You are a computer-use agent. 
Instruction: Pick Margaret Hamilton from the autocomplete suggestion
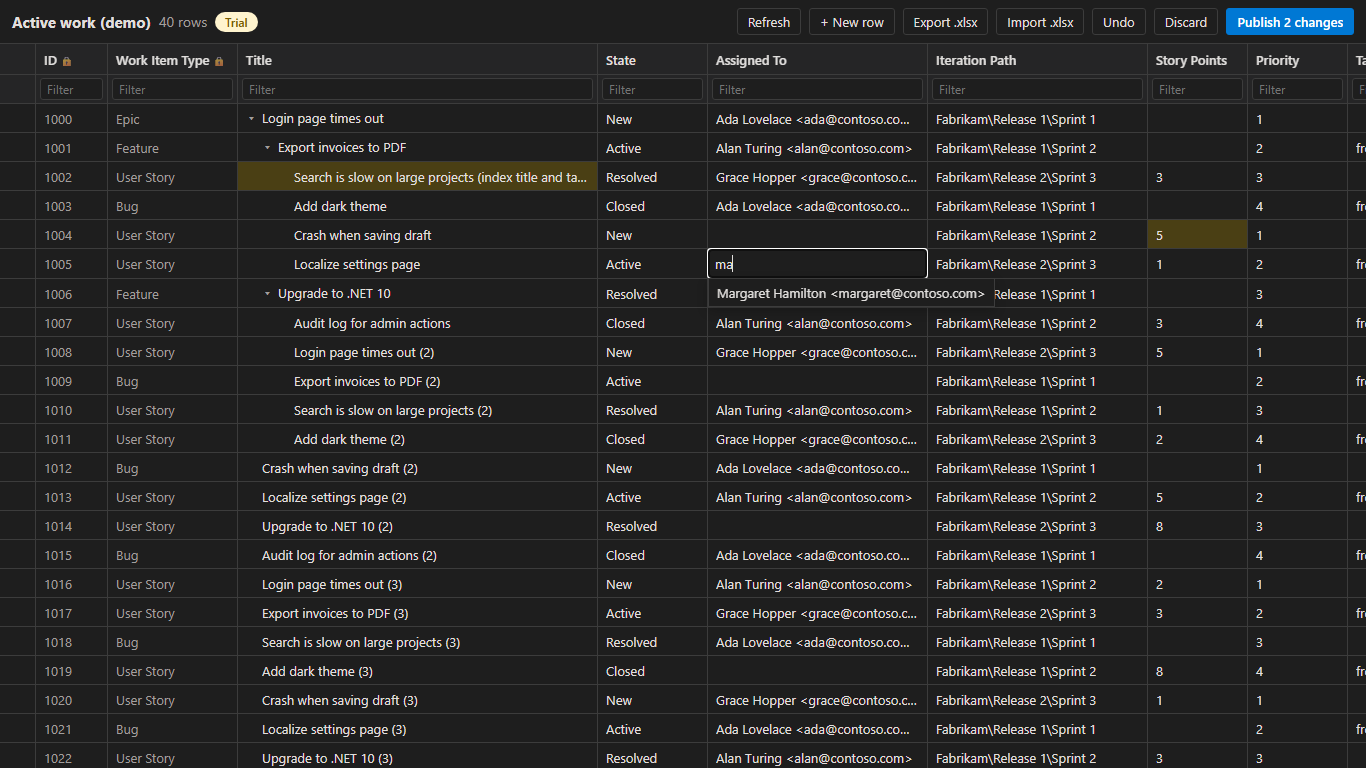pos(851,294)
